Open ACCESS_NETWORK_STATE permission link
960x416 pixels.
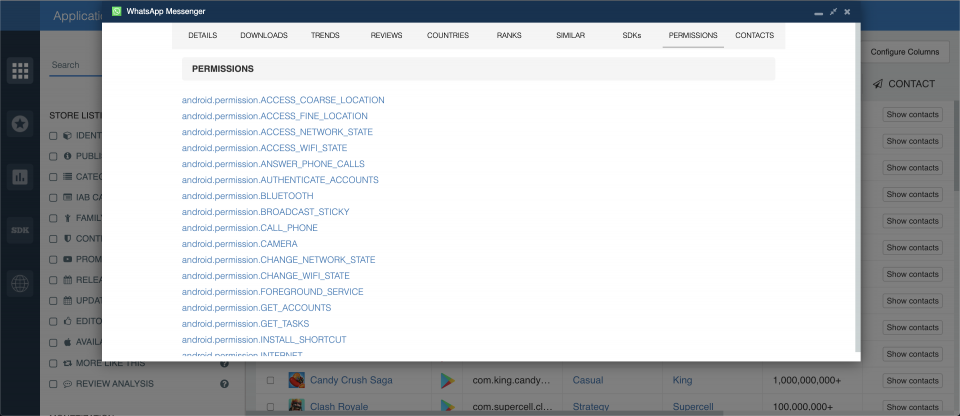[277, 132]
